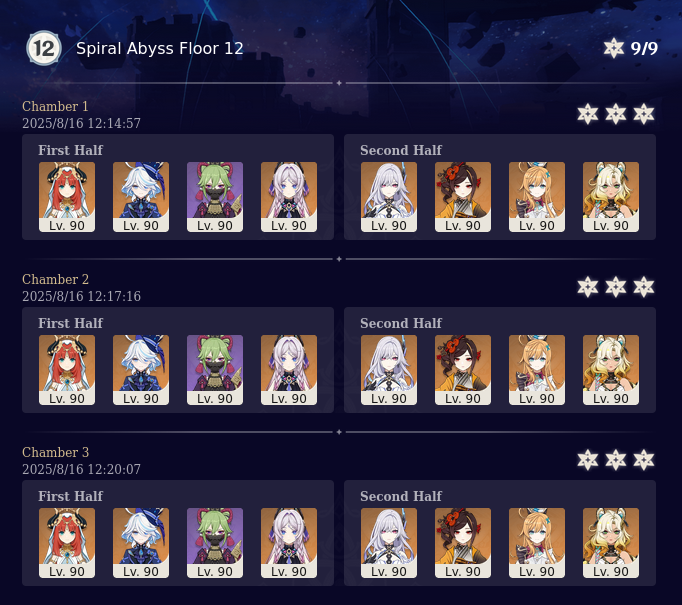Select silver-haired character in Chamber 2 Second Half
Image resolution: width=682 pixels, height=605 pixels.
pos(389,370)
